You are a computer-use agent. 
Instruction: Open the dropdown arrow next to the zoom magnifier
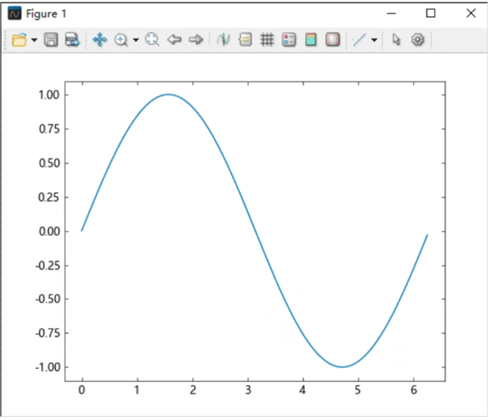point(136,40)
